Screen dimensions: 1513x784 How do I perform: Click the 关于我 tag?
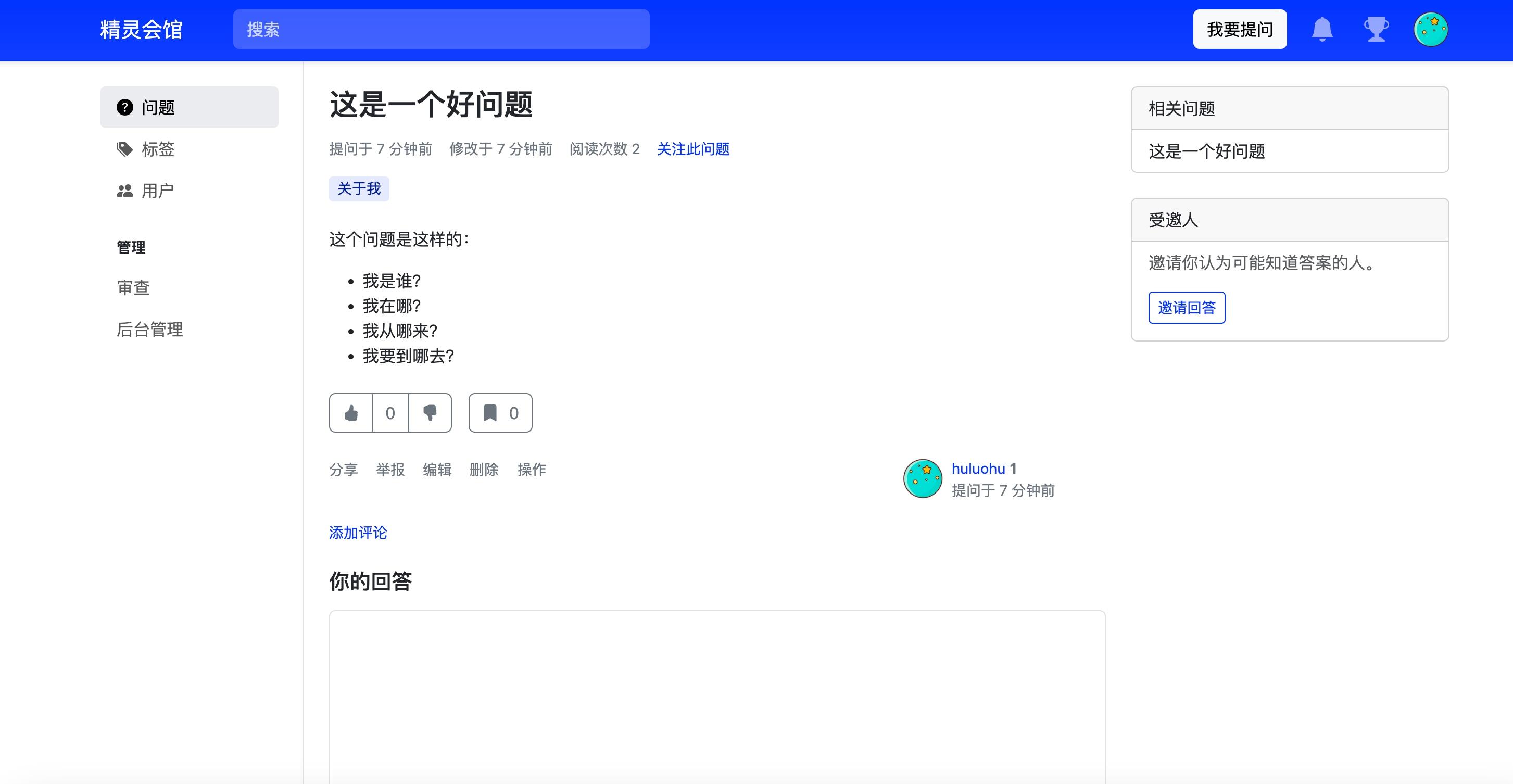[359, 188]
